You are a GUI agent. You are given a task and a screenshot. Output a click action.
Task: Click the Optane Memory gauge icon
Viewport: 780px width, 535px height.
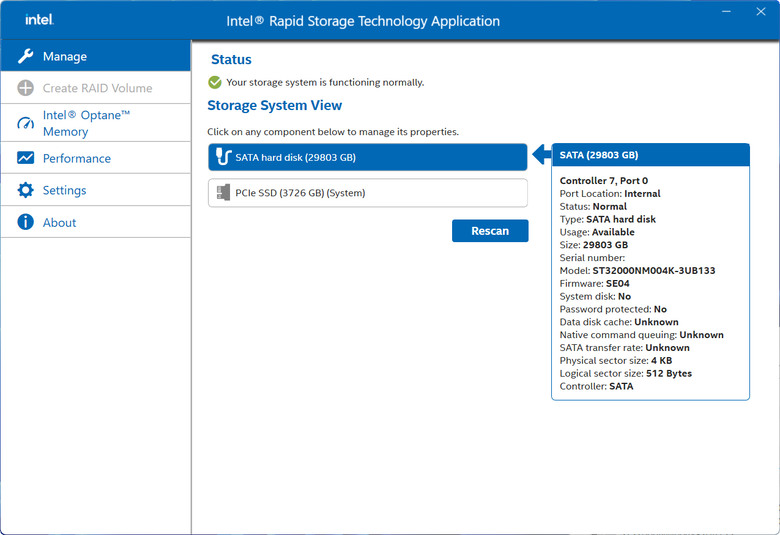coord(25,123)
